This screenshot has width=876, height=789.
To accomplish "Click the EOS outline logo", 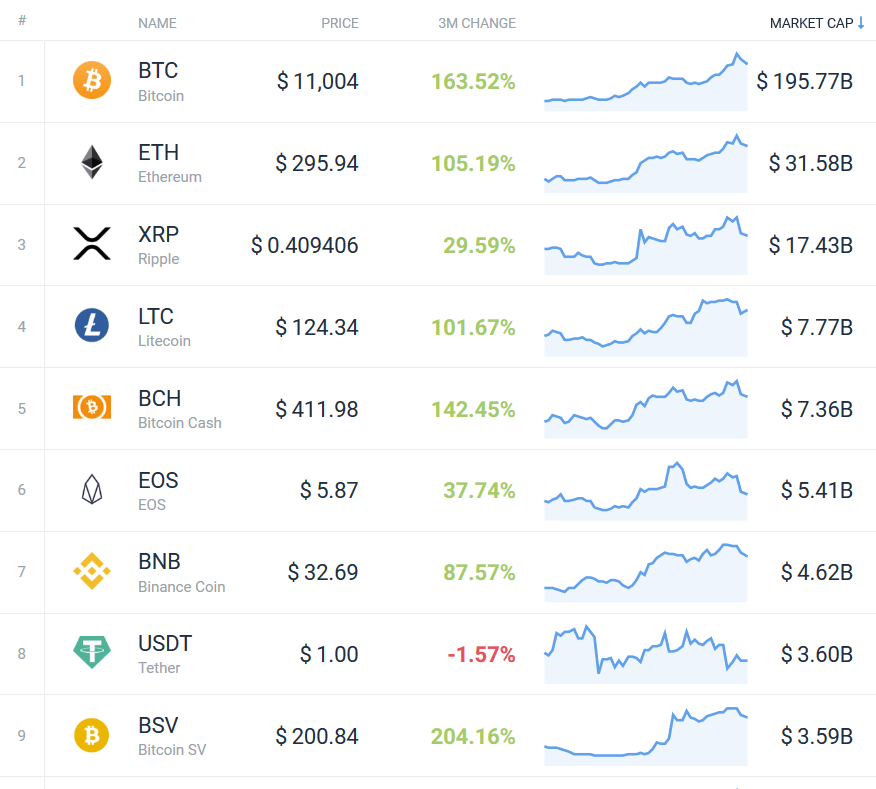I will pyautogui.click(x=92, y=489).
